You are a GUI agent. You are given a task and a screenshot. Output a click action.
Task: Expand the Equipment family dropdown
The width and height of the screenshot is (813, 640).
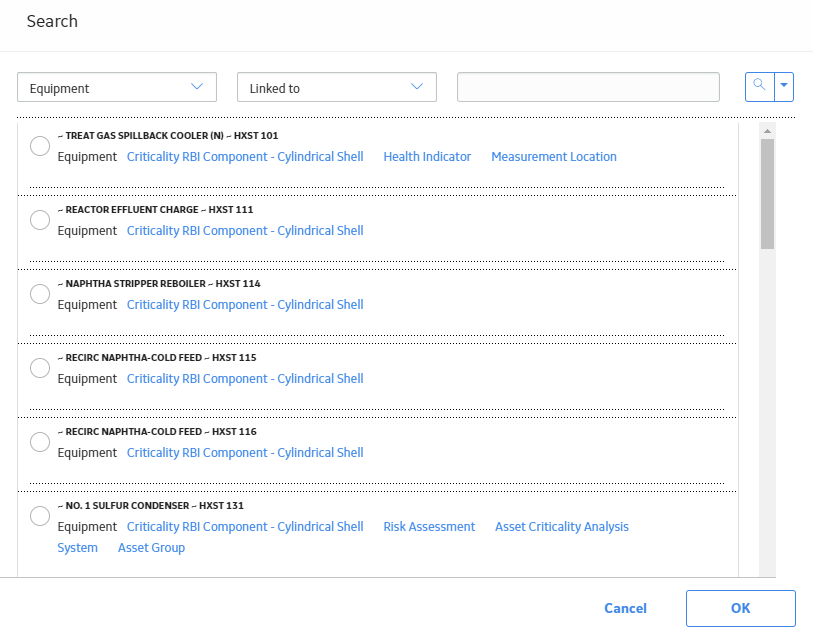117,87
